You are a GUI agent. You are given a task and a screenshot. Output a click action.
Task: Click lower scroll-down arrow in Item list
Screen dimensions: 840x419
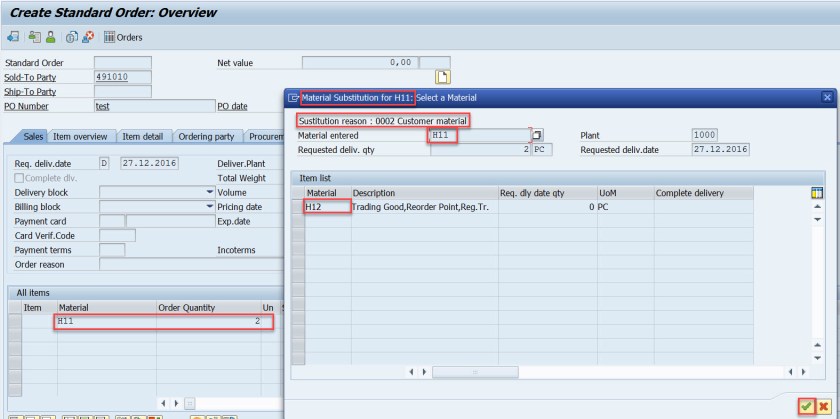[x=817, y=358]
